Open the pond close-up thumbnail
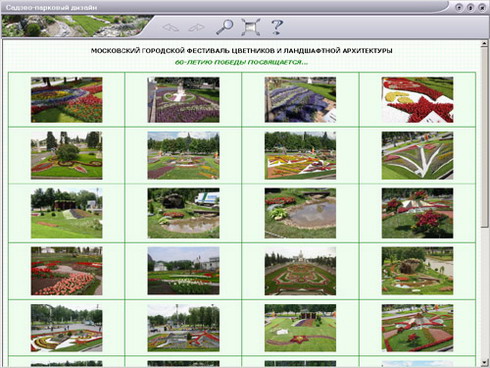This screenshot has width=490, height=368. click(300, 213)
